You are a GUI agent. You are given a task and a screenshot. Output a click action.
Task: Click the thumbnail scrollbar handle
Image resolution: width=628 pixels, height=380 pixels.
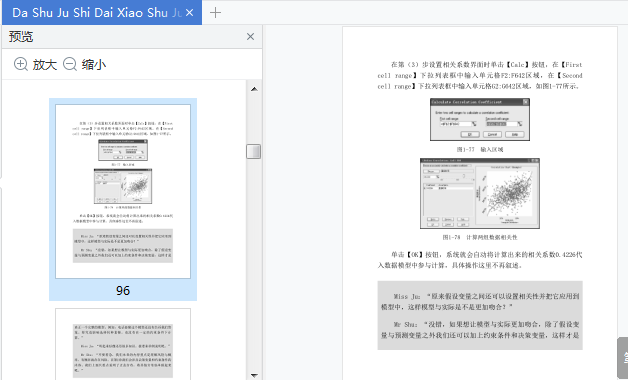pos(254,151)
